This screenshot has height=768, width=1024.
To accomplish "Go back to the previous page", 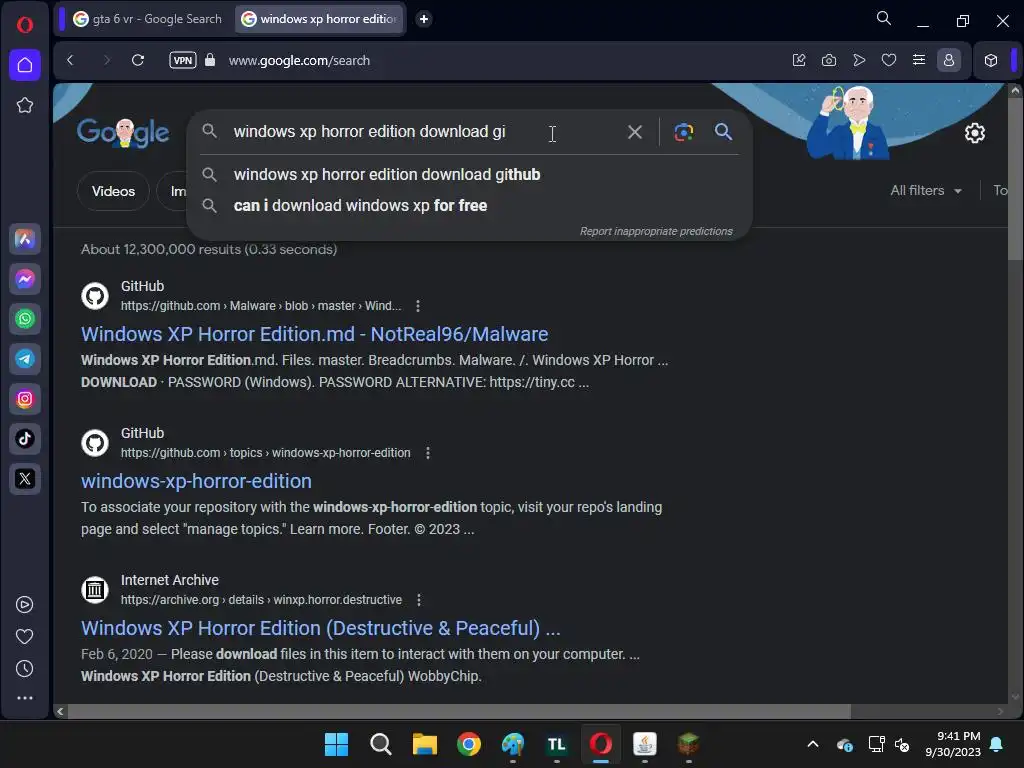I will click(71, 60).
